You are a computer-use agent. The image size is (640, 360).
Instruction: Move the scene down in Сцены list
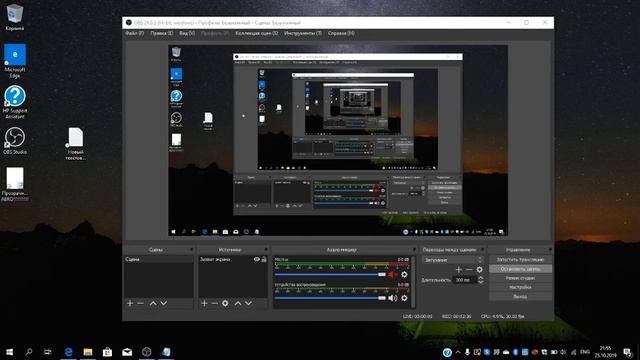tap(164, 303)
